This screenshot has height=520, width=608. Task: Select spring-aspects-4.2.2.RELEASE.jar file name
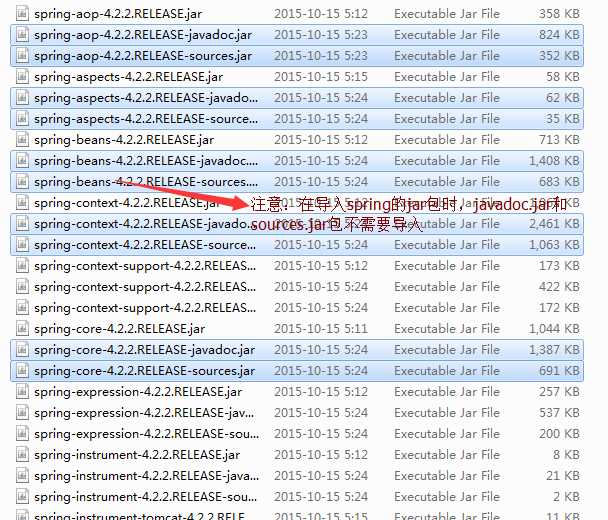128,77
